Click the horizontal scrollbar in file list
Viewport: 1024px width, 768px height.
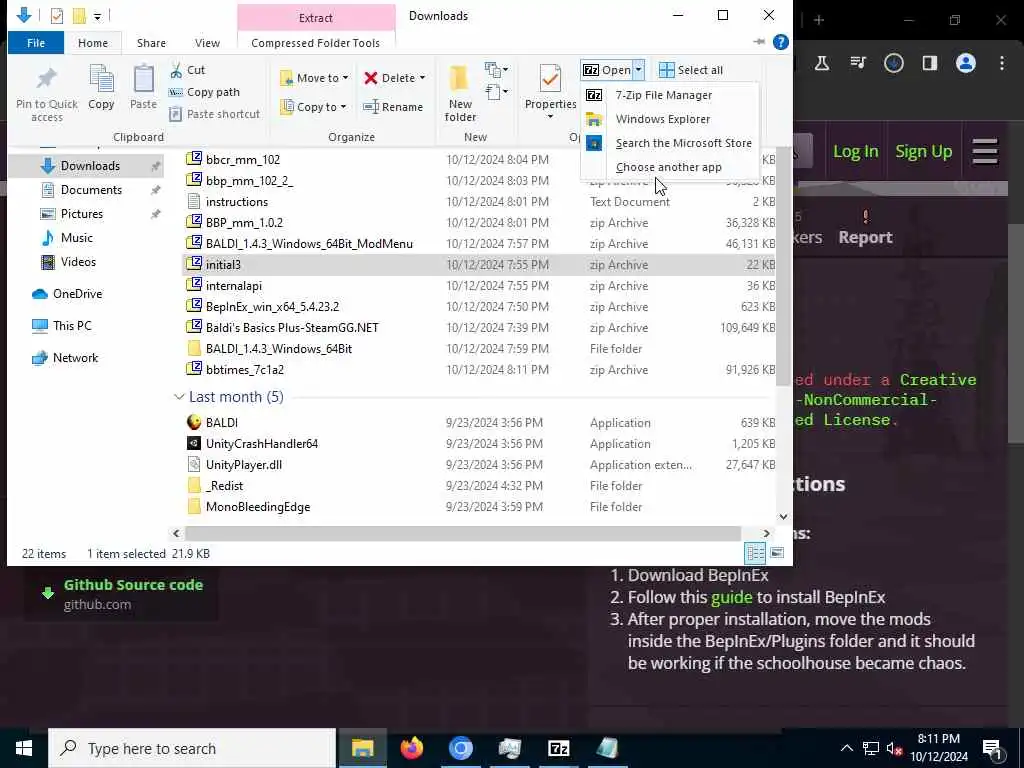pyautogui.click(x=463, y=534)
